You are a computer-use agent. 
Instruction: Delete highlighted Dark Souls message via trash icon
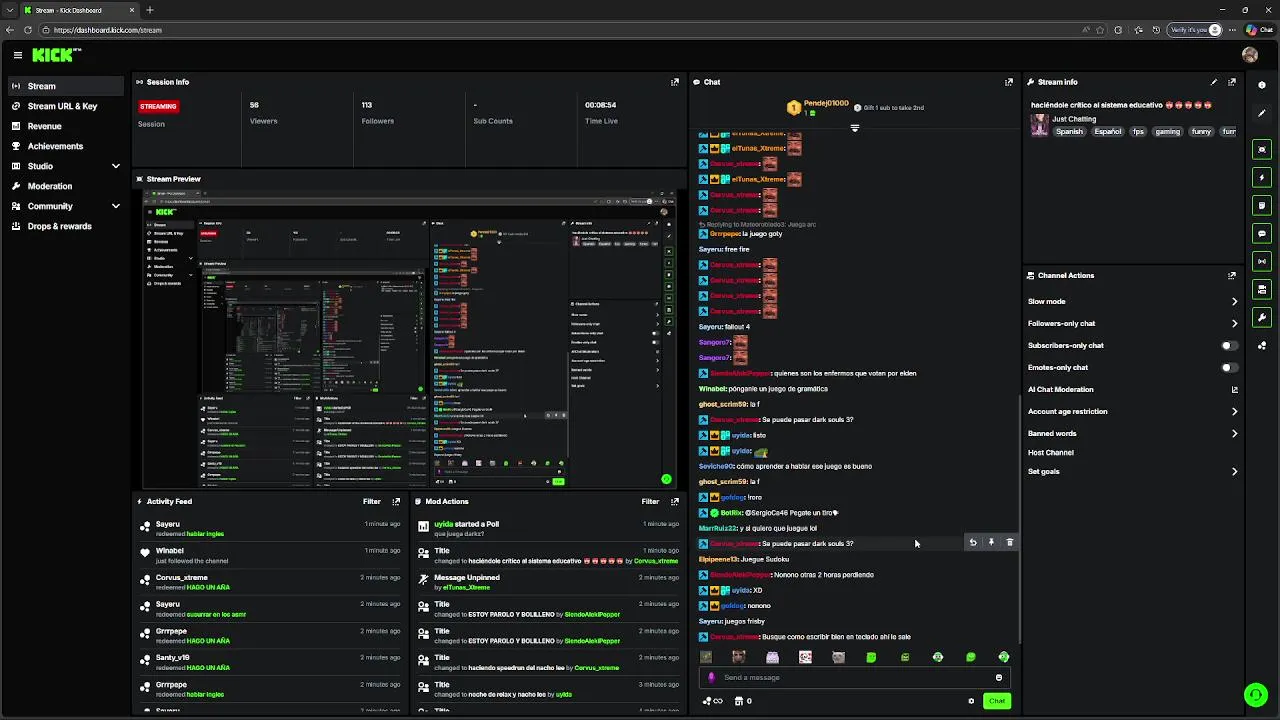click(x=1009, y=542)
